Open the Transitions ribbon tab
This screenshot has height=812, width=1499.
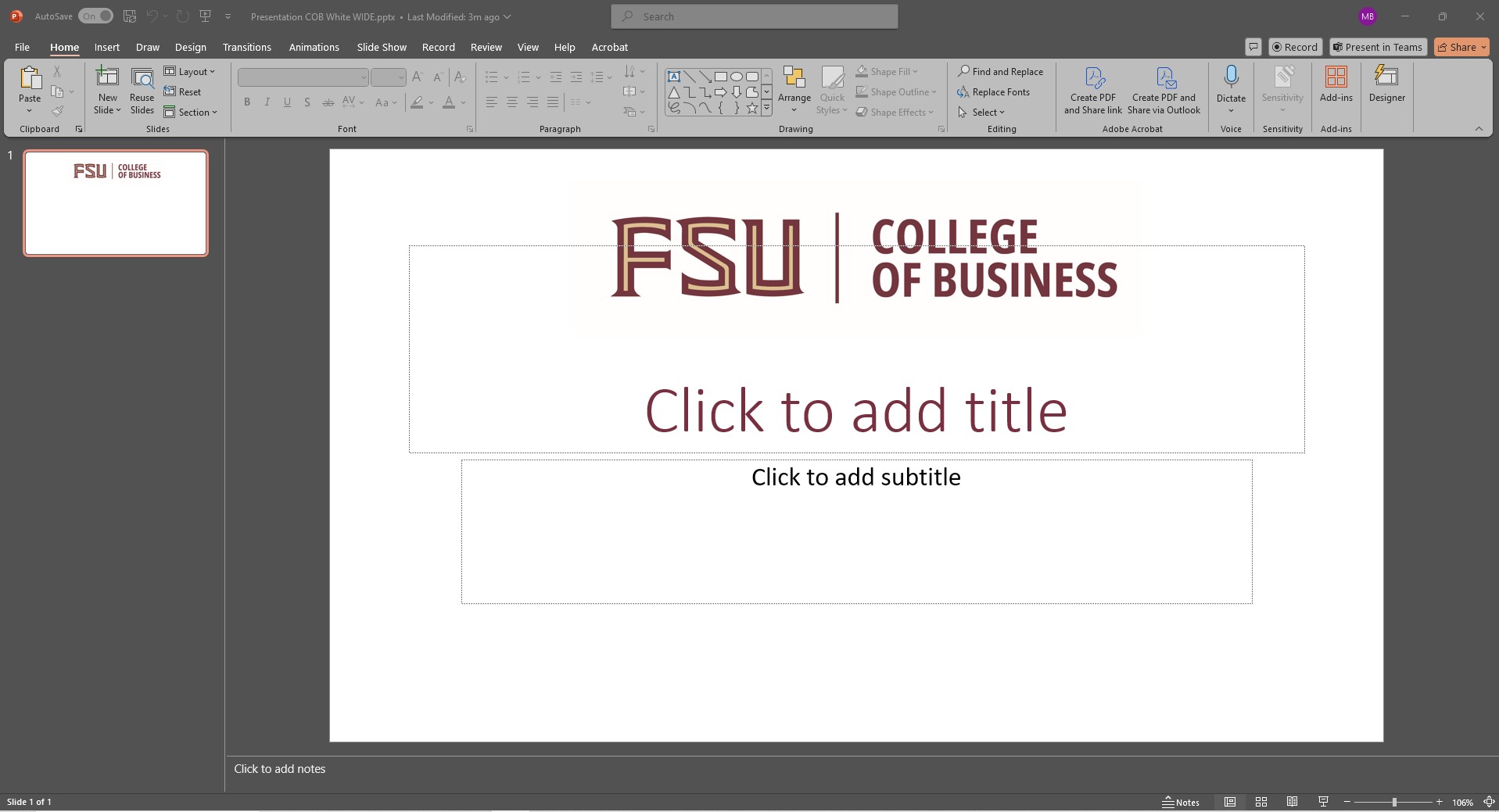coord(246,47)
